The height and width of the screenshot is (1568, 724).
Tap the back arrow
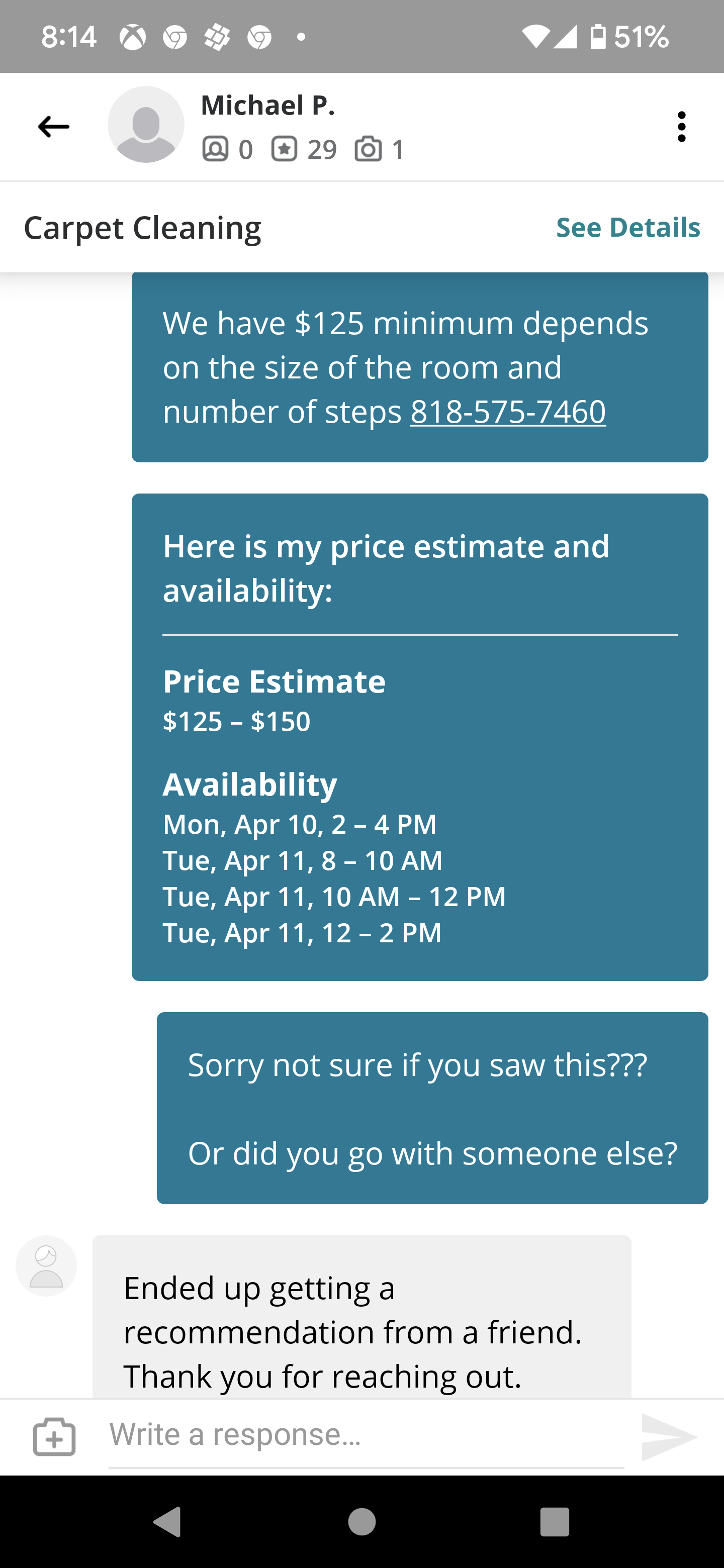pos(54,127)
